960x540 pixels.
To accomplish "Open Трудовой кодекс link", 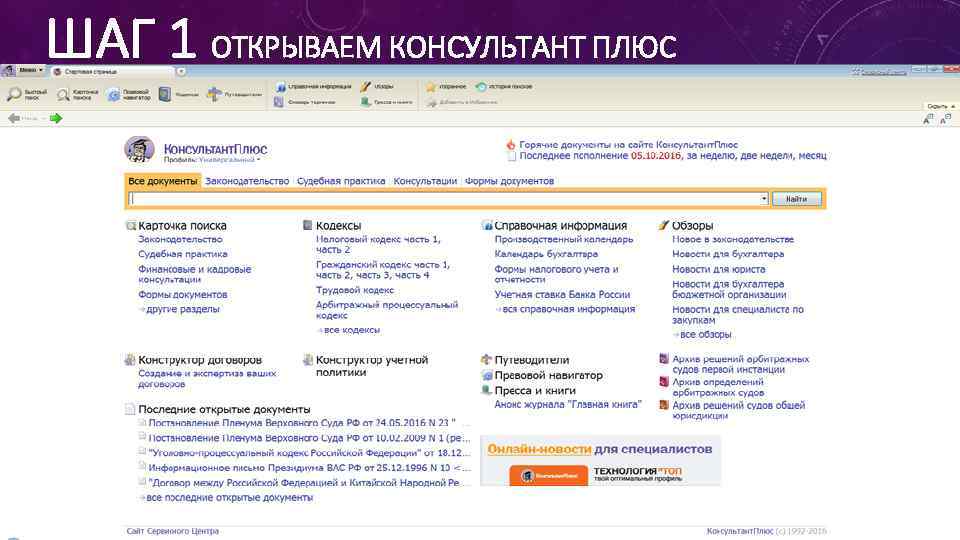I will coord(354,290).
